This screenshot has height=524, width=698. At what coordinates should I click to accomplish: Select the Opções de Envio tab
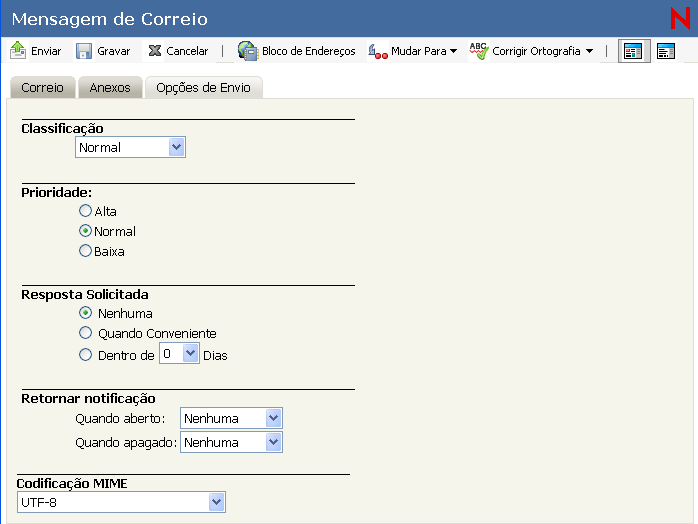coord(203,88)
